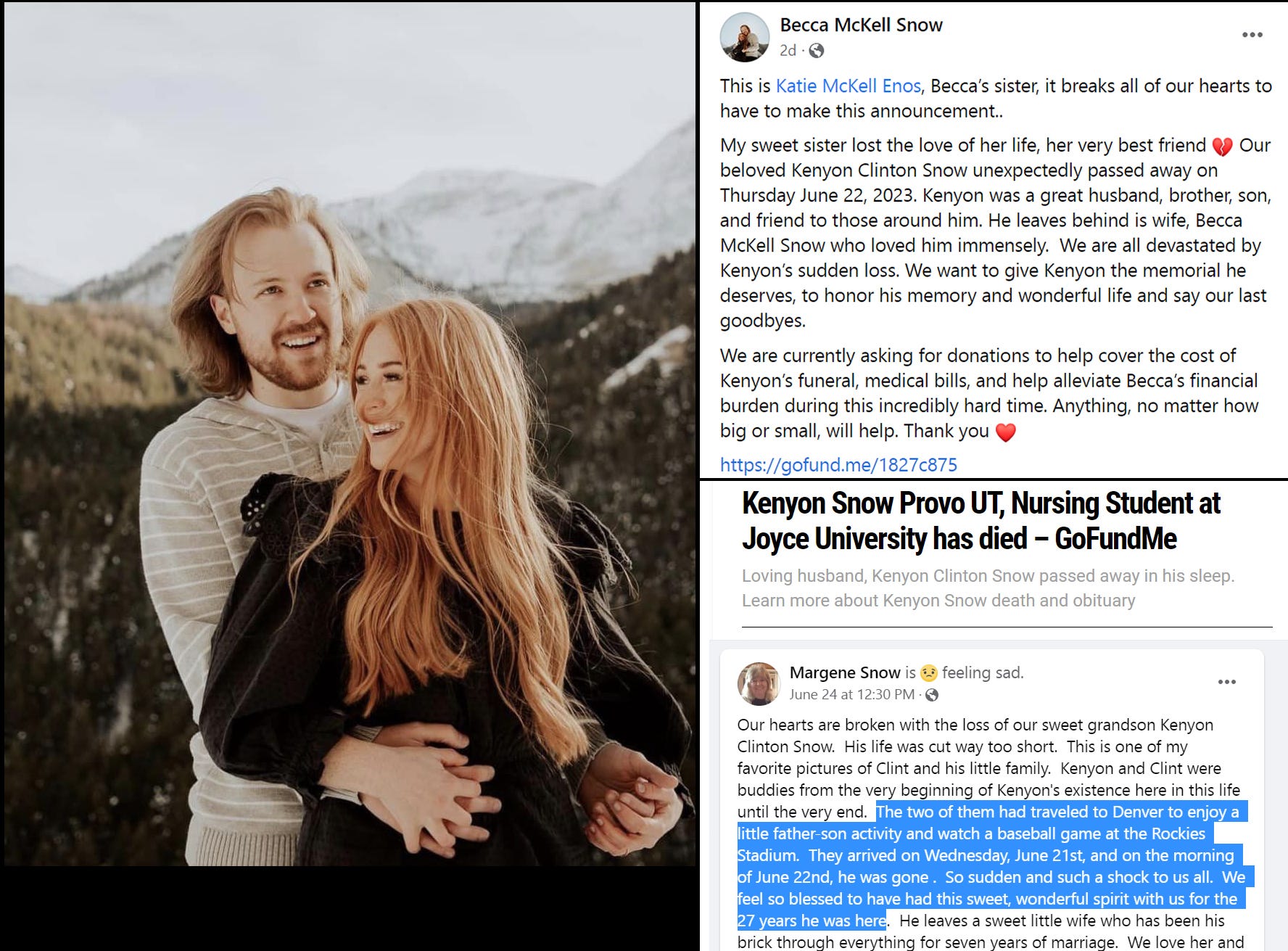Open Becca McKell Snow's profile picture
Screen dimensions: 1288x951
744,37
